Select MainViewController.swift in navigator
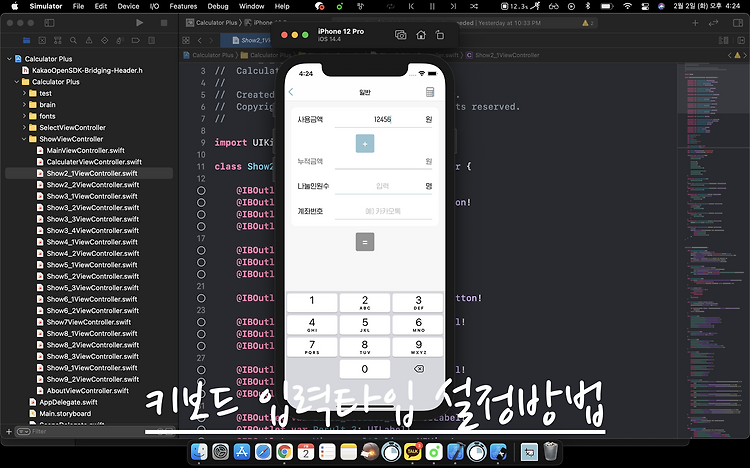This screenshot has width=750, height=468. pos(85,150)
